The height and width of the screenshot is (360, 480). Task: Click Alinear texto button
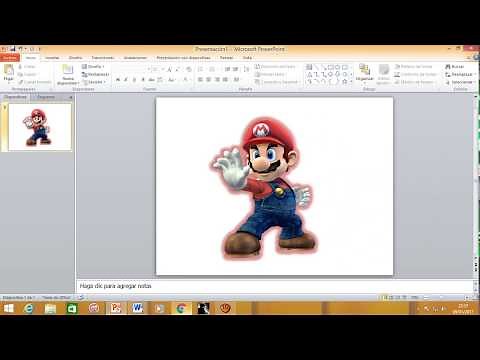(270, 74)
